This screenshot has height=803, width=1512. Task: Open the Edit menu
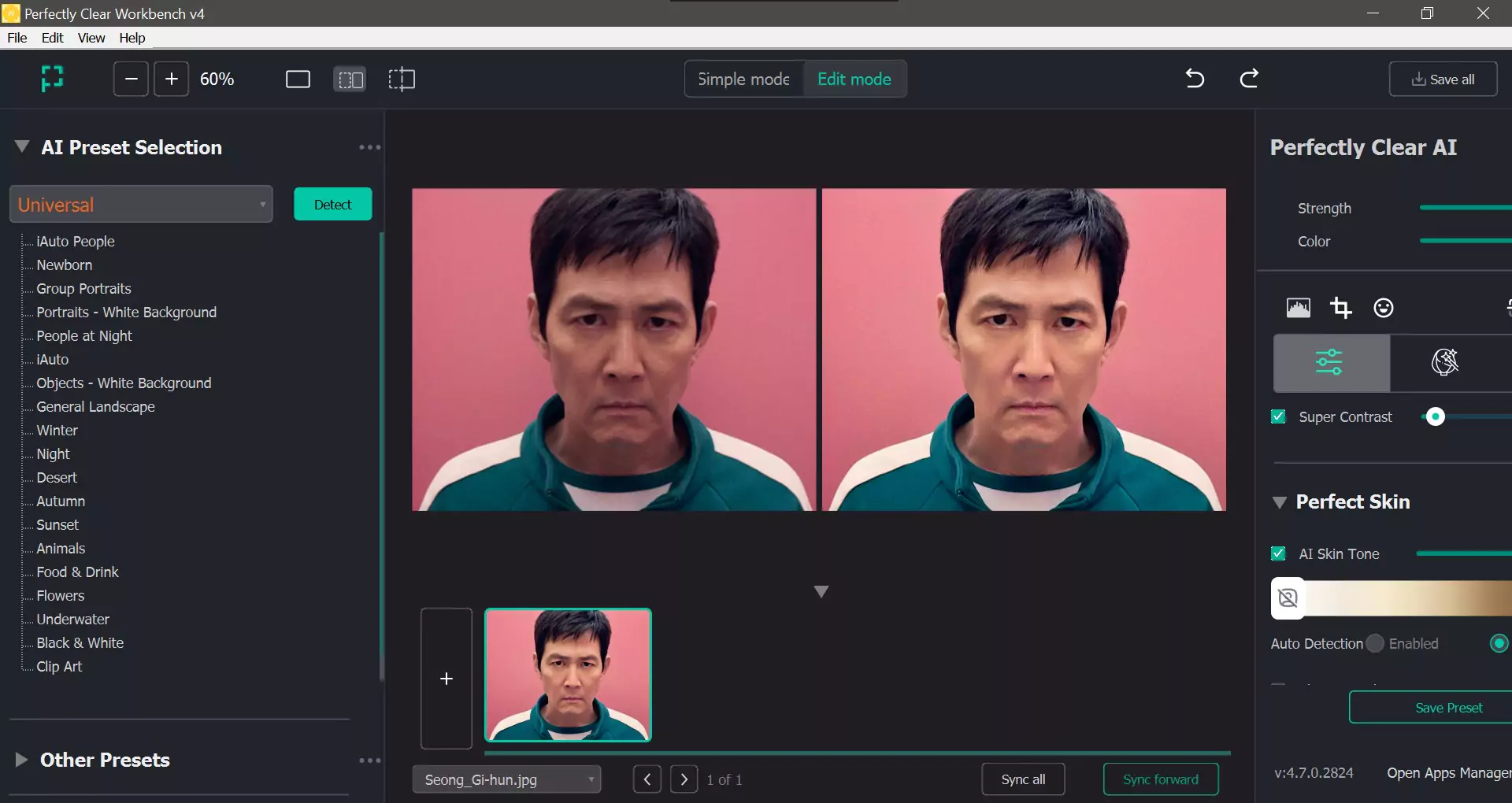coord(53,38)
